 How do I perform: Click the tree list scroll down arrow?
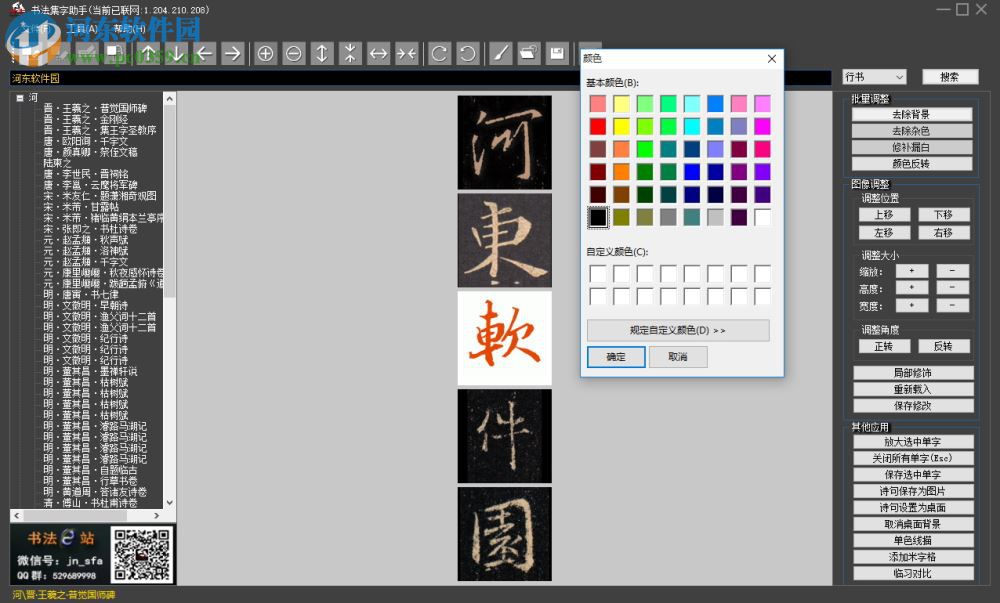(170, 503)
